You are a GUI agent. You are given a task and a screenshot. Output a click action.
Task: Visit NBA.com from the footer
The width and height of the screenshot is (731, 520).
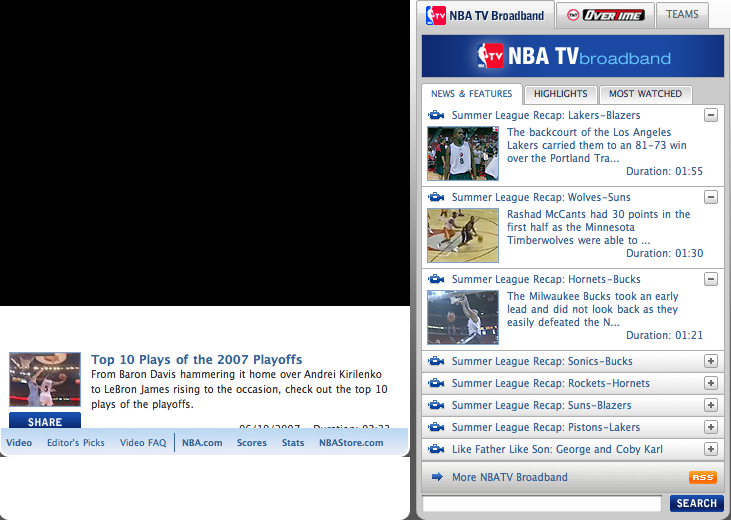[202, 443]
